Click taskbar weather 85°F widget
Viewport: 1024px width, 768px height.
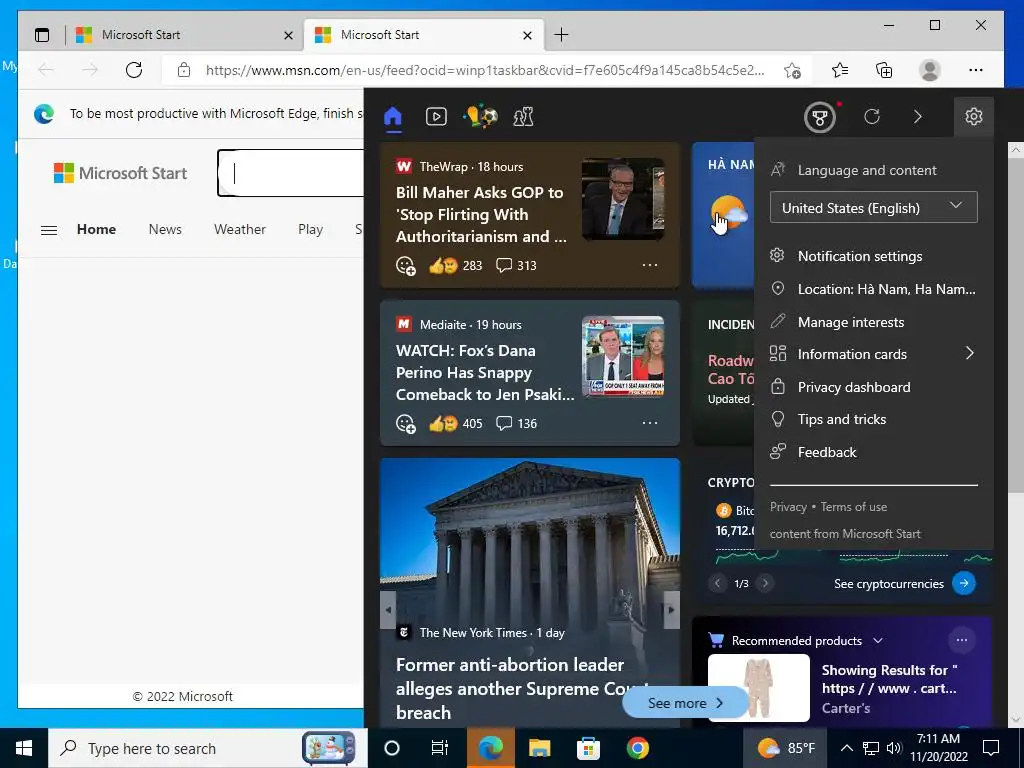[787, 748]
